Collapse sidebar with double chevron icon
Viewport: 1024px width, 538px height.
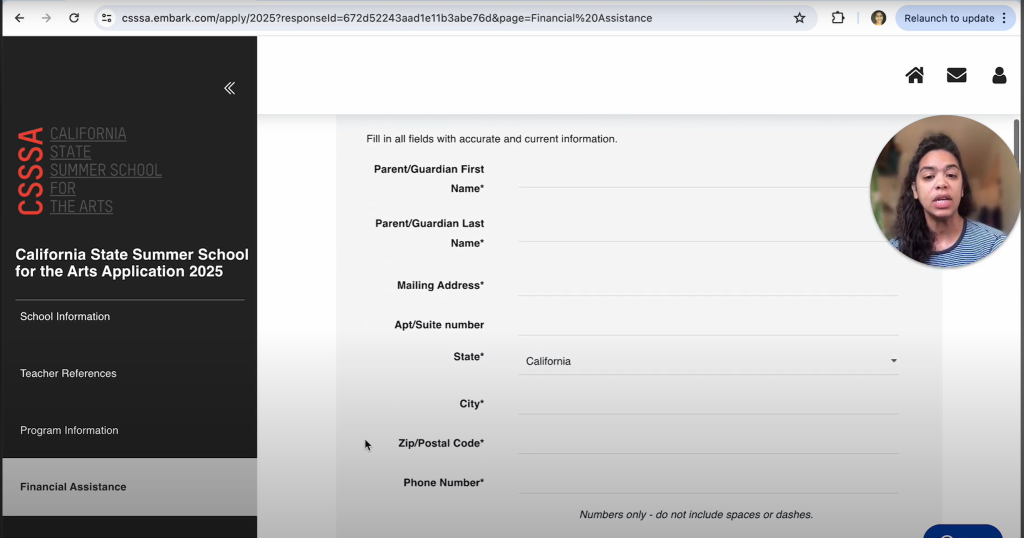click(229, 88)
